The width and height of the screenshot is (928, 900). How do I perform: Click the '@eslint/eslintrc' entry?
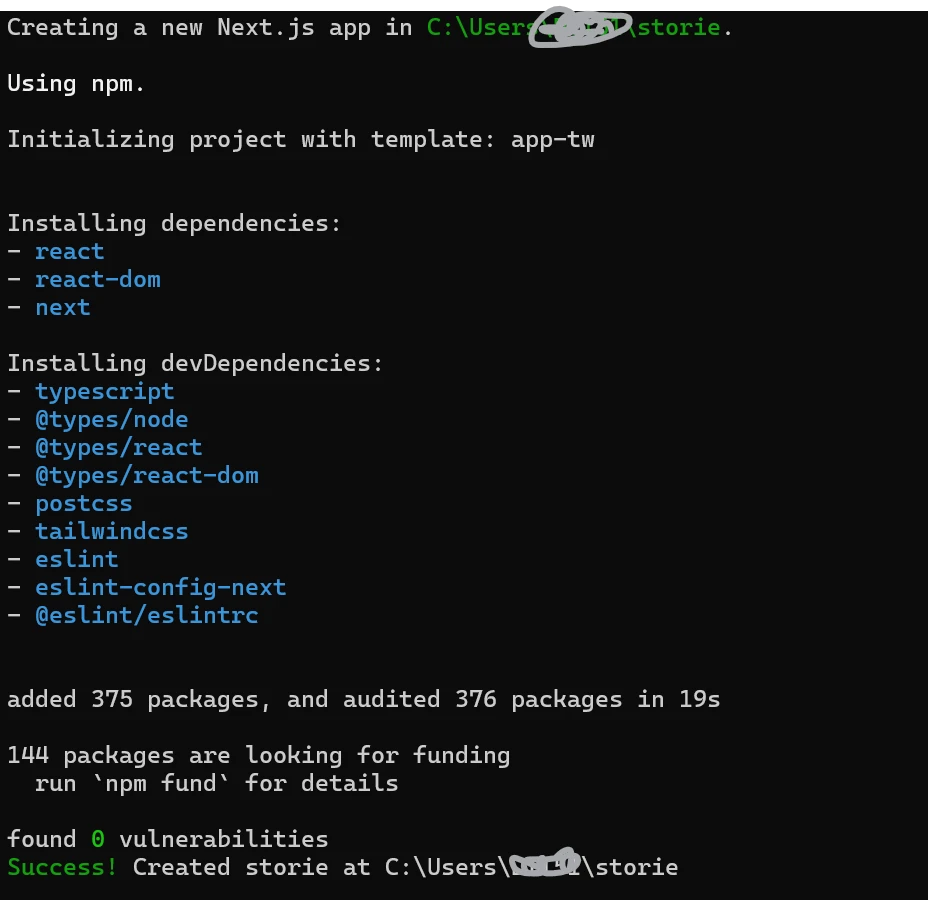[x=147, y=615]
